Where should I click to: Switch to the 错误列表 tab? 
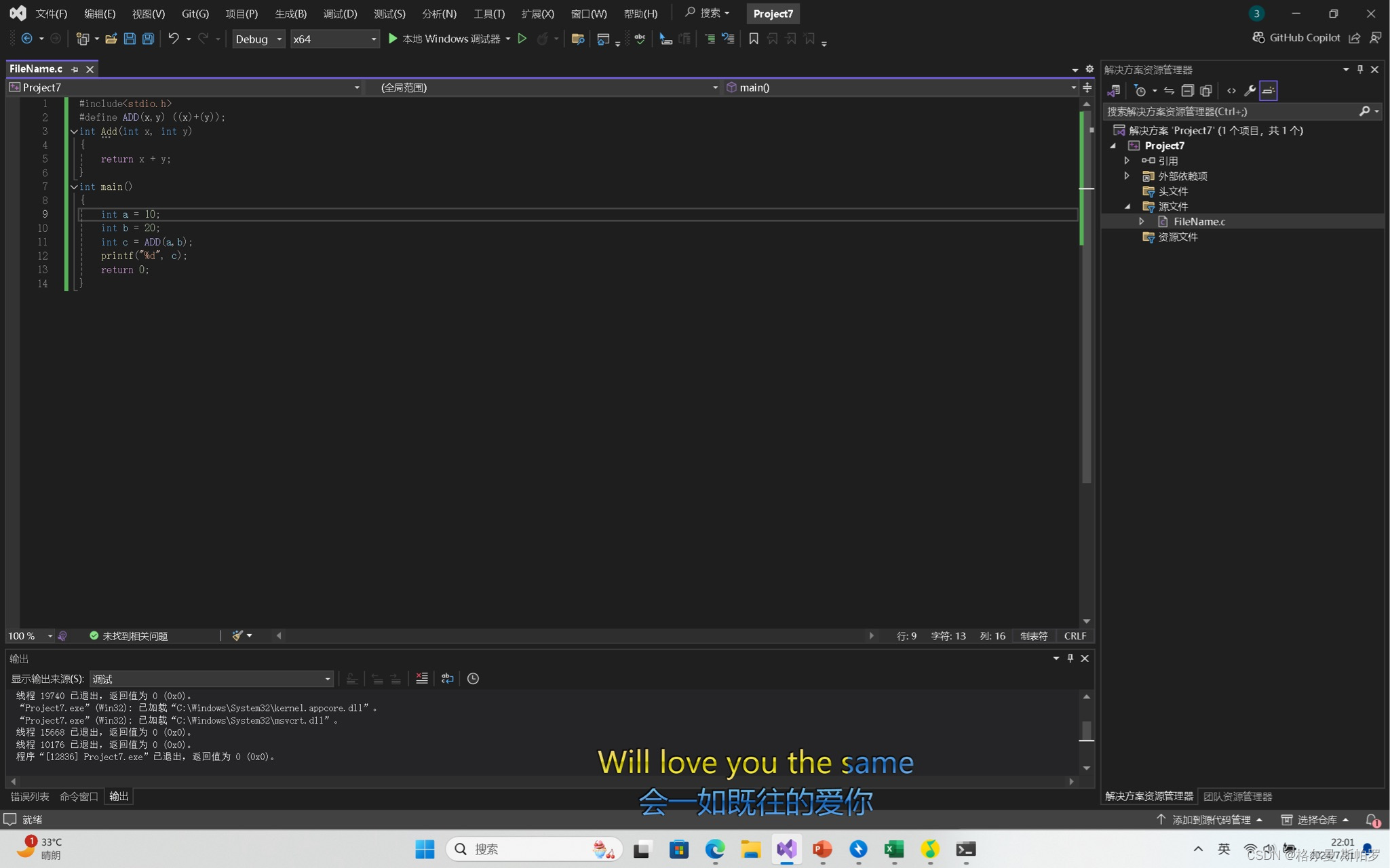30,796
